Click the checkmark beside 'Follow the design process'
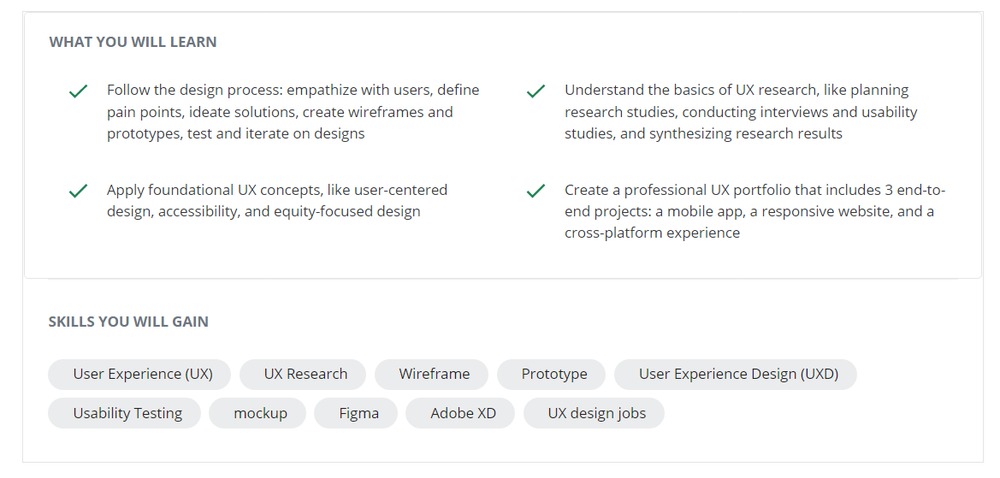This screenshot has width=1000, height=478. [x=78, y=91]
